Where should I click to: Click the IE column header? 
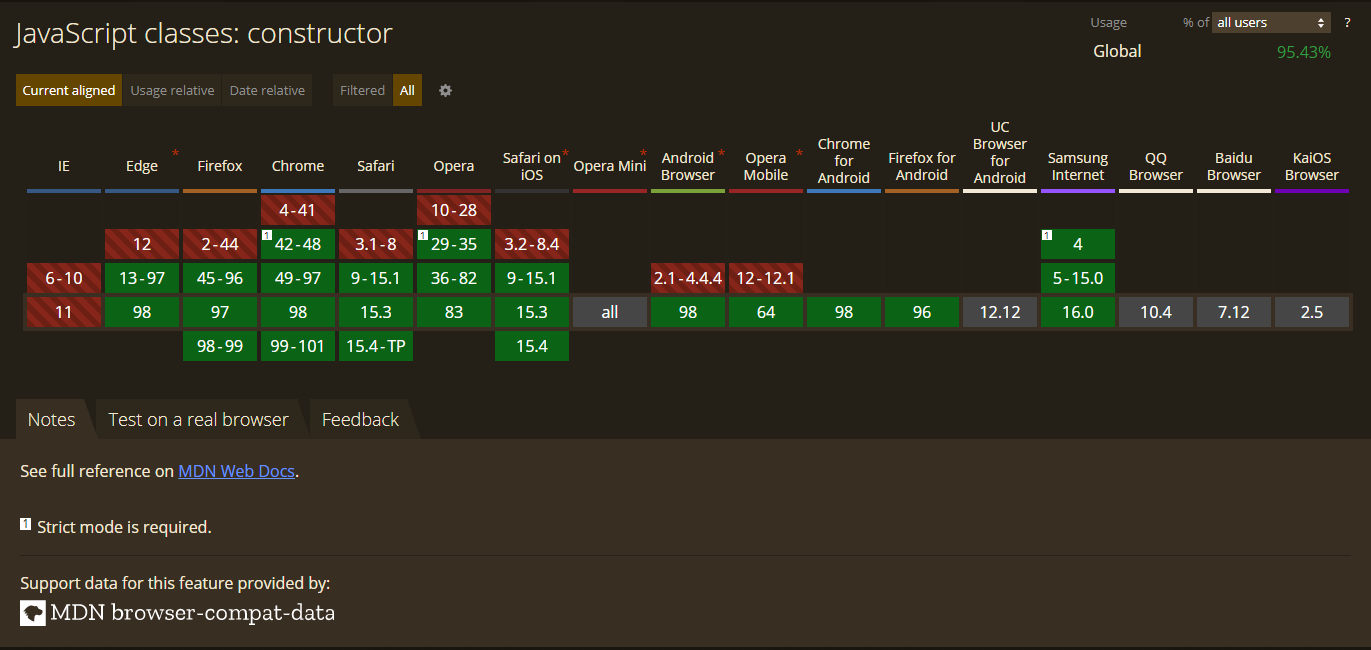(64, 166)
